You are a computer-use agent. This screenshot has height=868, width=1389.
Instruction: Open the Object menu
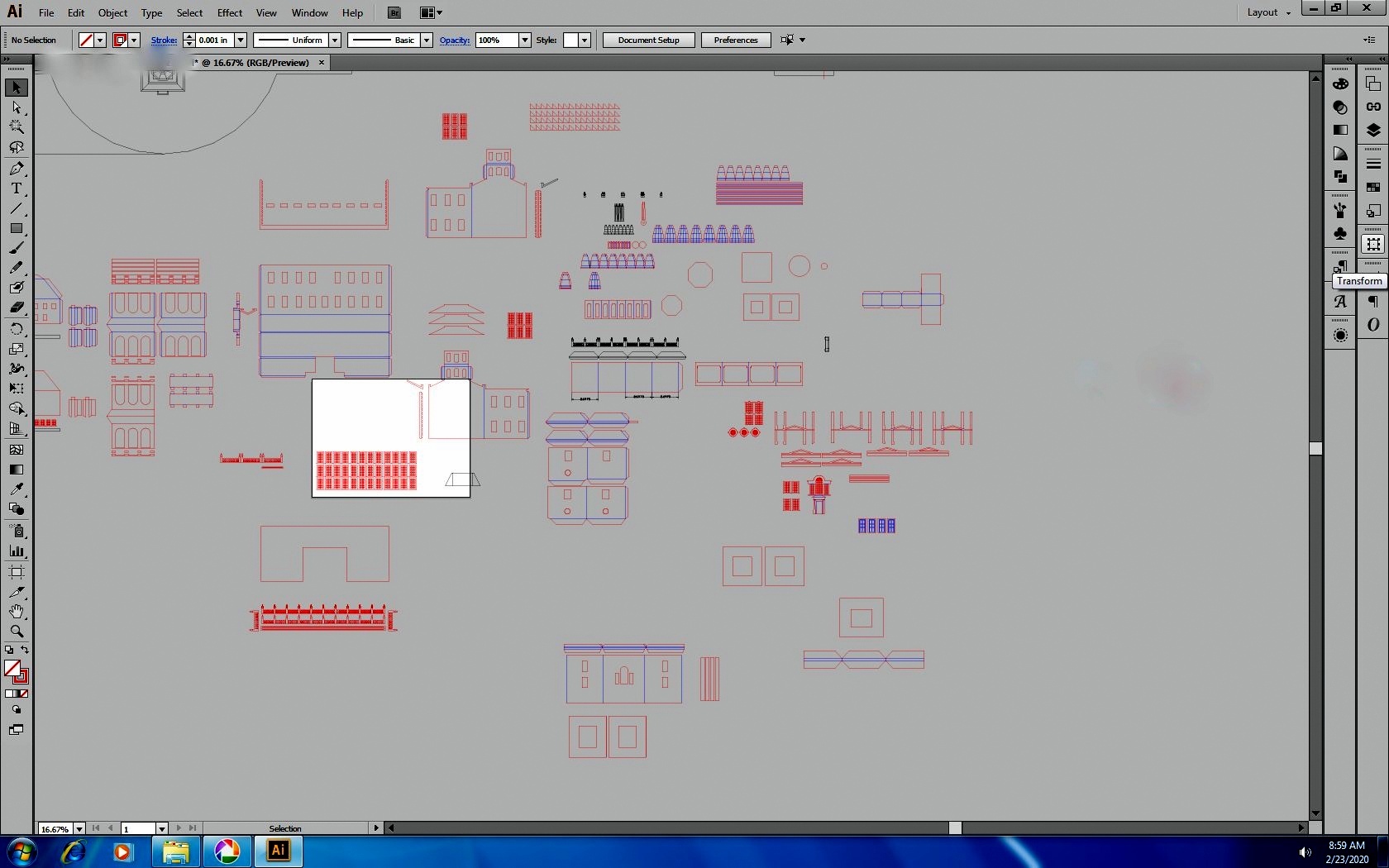point(112,12)
